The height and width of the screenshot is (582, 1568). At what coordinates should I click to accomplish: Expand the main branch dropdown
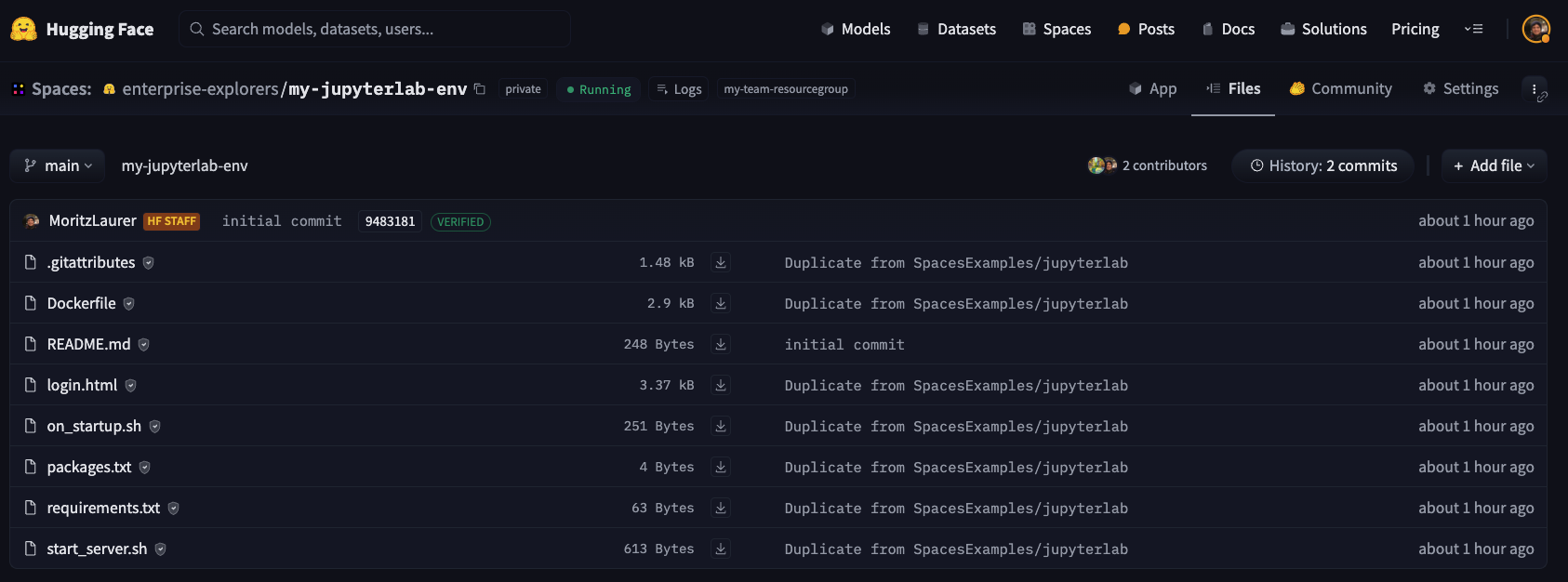[58, 165]
